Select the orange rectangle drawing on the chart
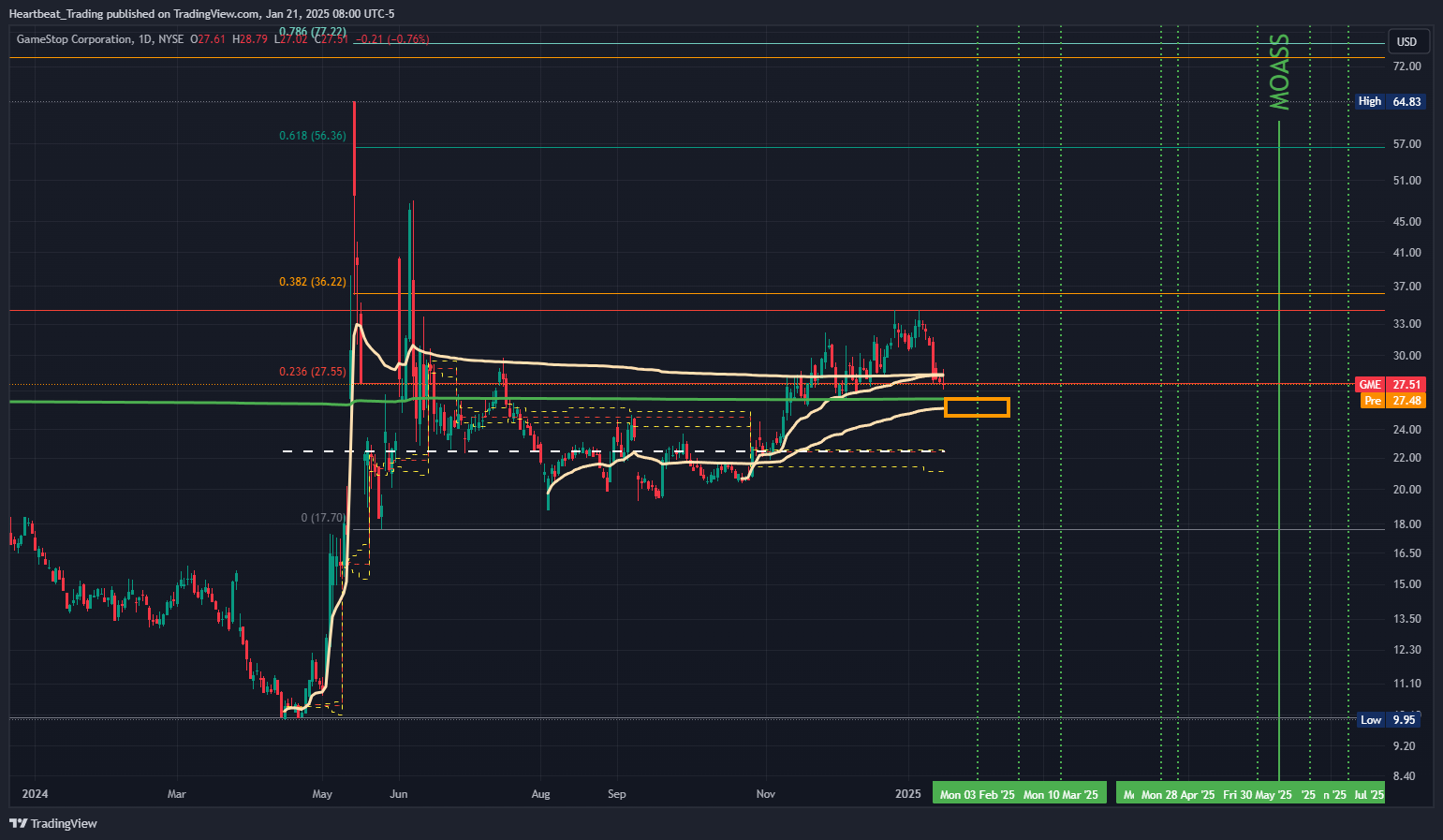1443x840 pixels. click(x=977, y=406)
